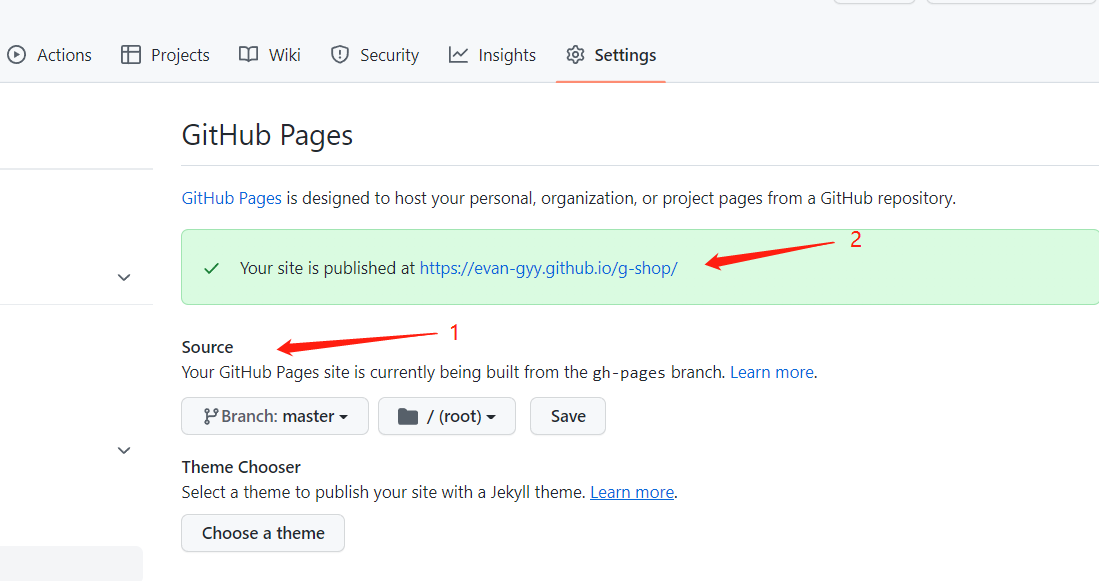The width and height of the screenshot is (1099, 581).
Task: Go to the Security tab
Action: (x=375, y=55)
